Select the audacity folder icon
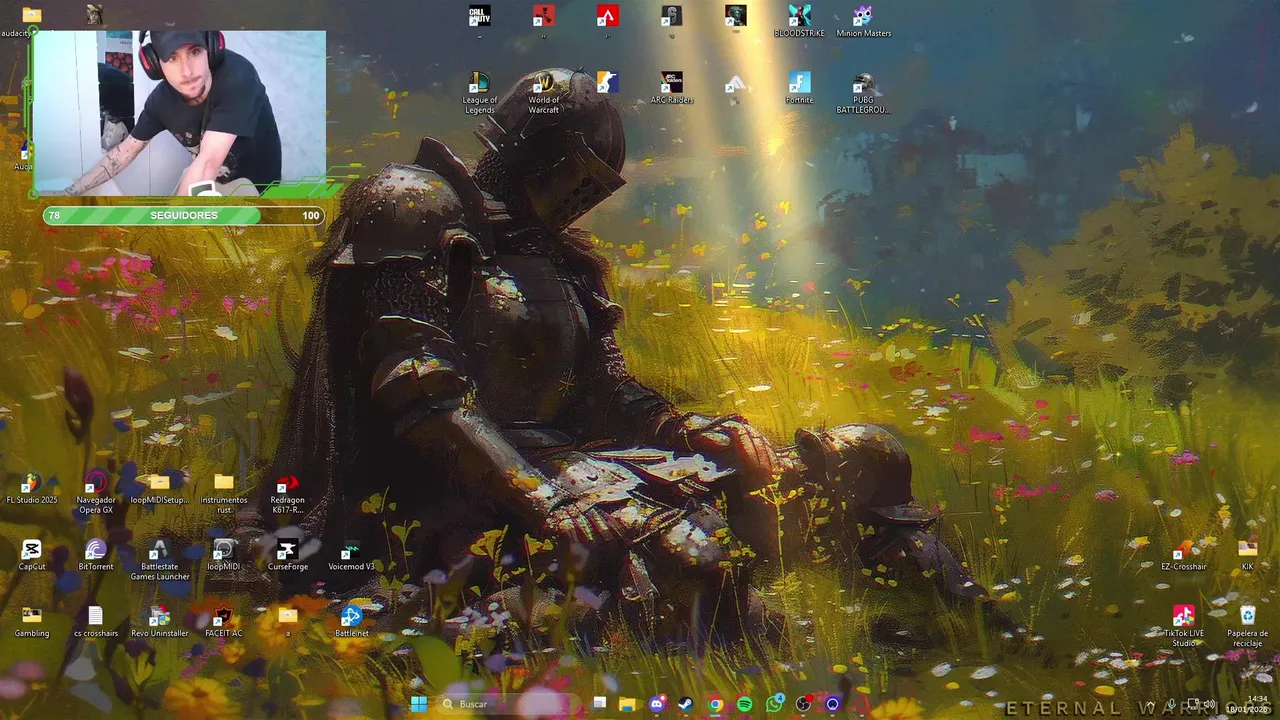1280x720 pixels. click(32, 21)
